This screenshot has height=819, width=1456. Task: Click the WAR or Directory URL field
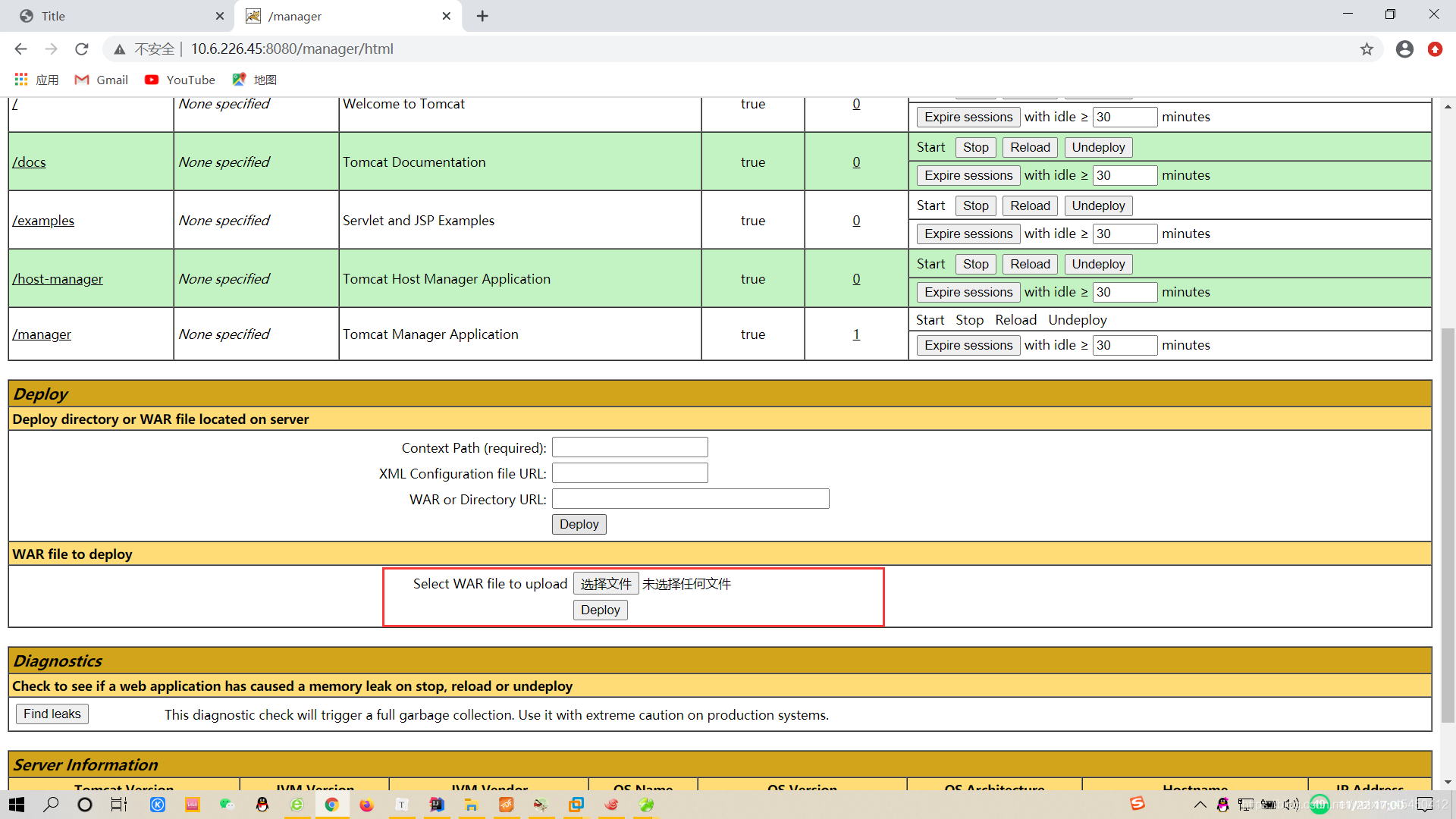pos(690,499)
